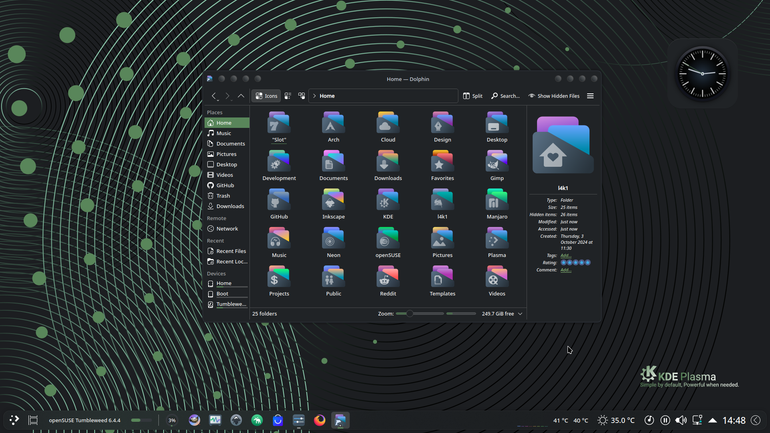Open the system monitor taskbar icon
Screen dimensions: 770x433
click(x=215, y=420)
